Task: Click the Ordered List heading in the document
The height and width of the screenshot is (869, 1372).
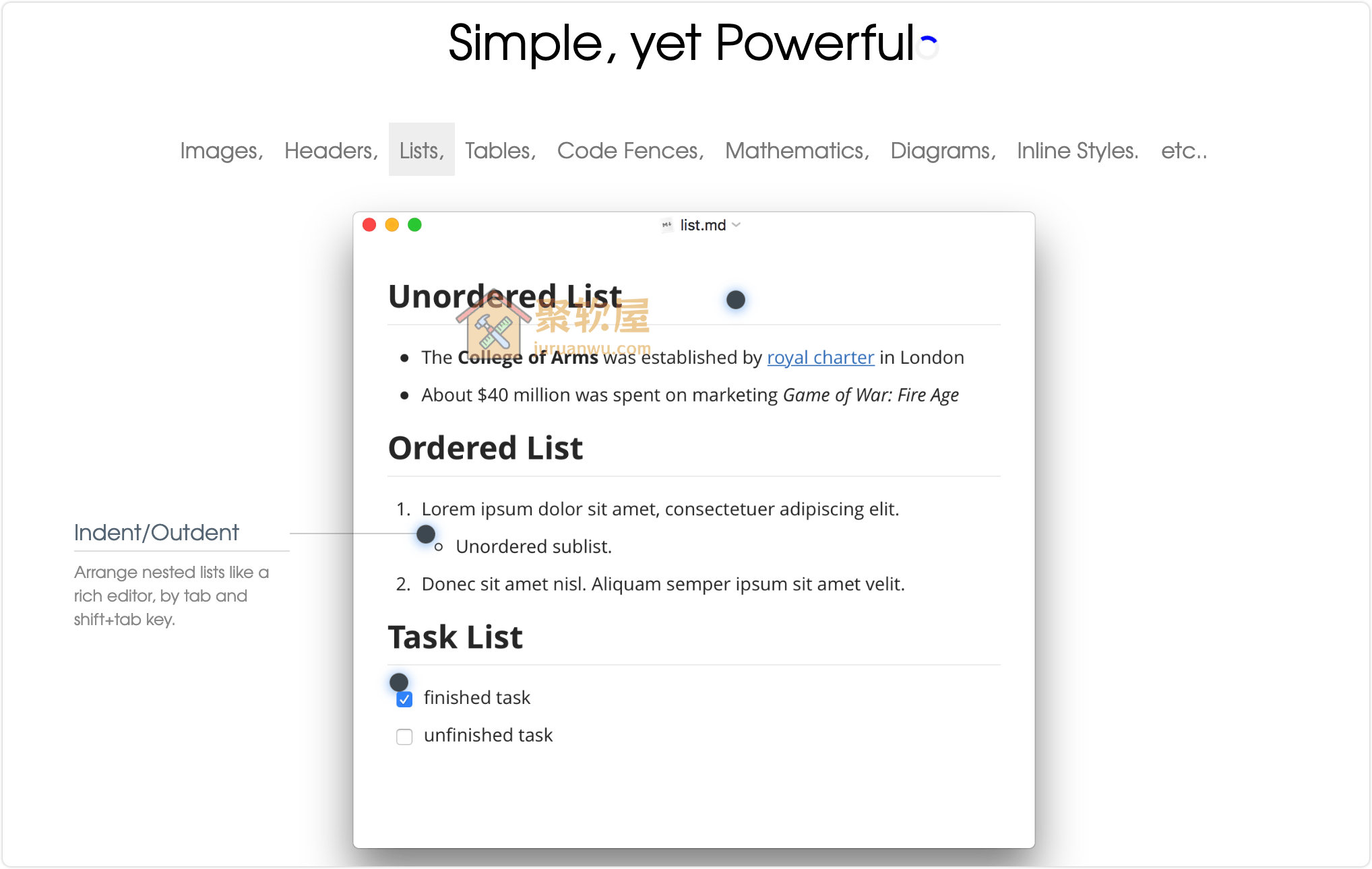Action: [485, 447]
